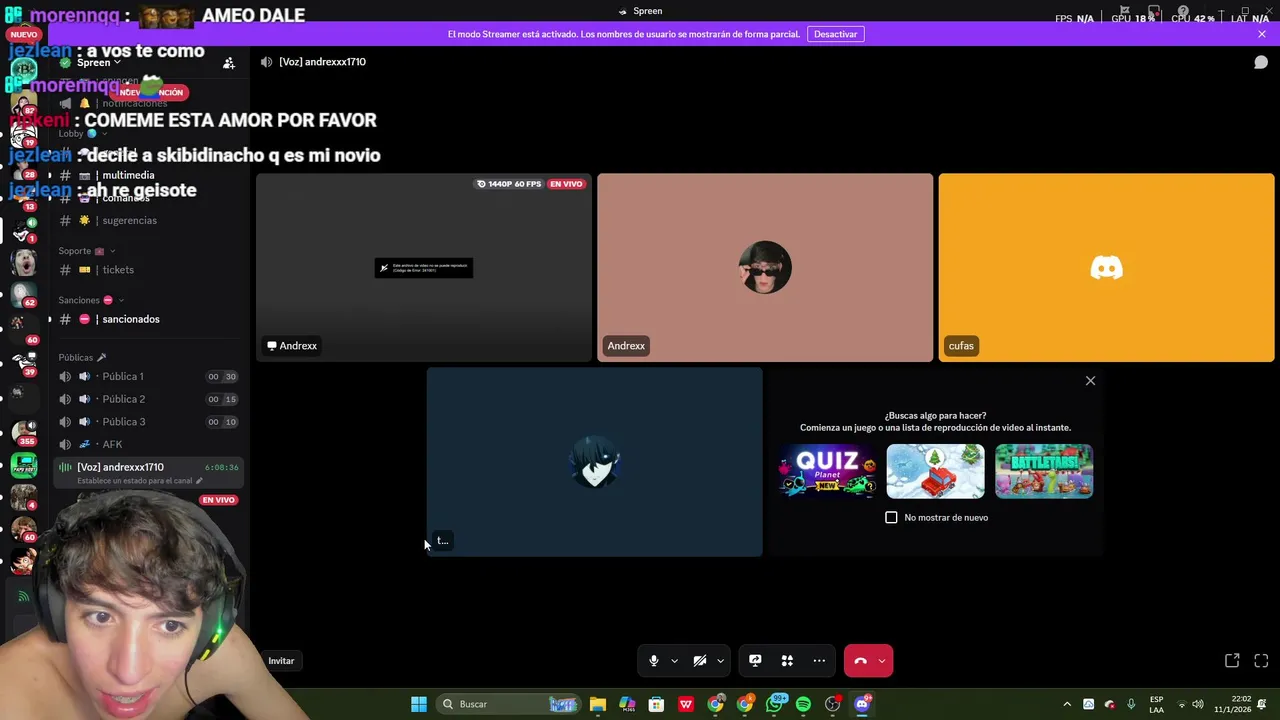This screenshot has height=720, width=1280.
Task: Start screen sharing
Action: [755, 660]
